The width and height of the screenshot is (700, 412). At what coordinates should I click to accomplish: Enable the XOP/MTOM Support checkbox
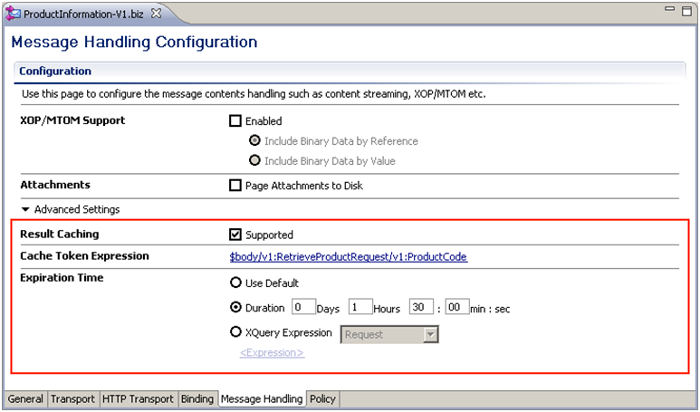[x=236, y=121]
